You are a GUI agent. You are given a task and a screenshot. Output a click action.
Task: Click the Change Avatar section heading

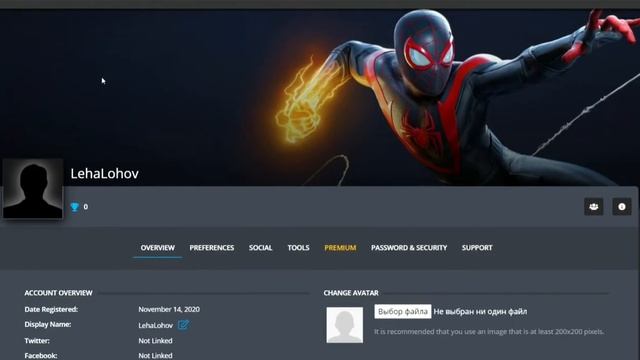351,293
